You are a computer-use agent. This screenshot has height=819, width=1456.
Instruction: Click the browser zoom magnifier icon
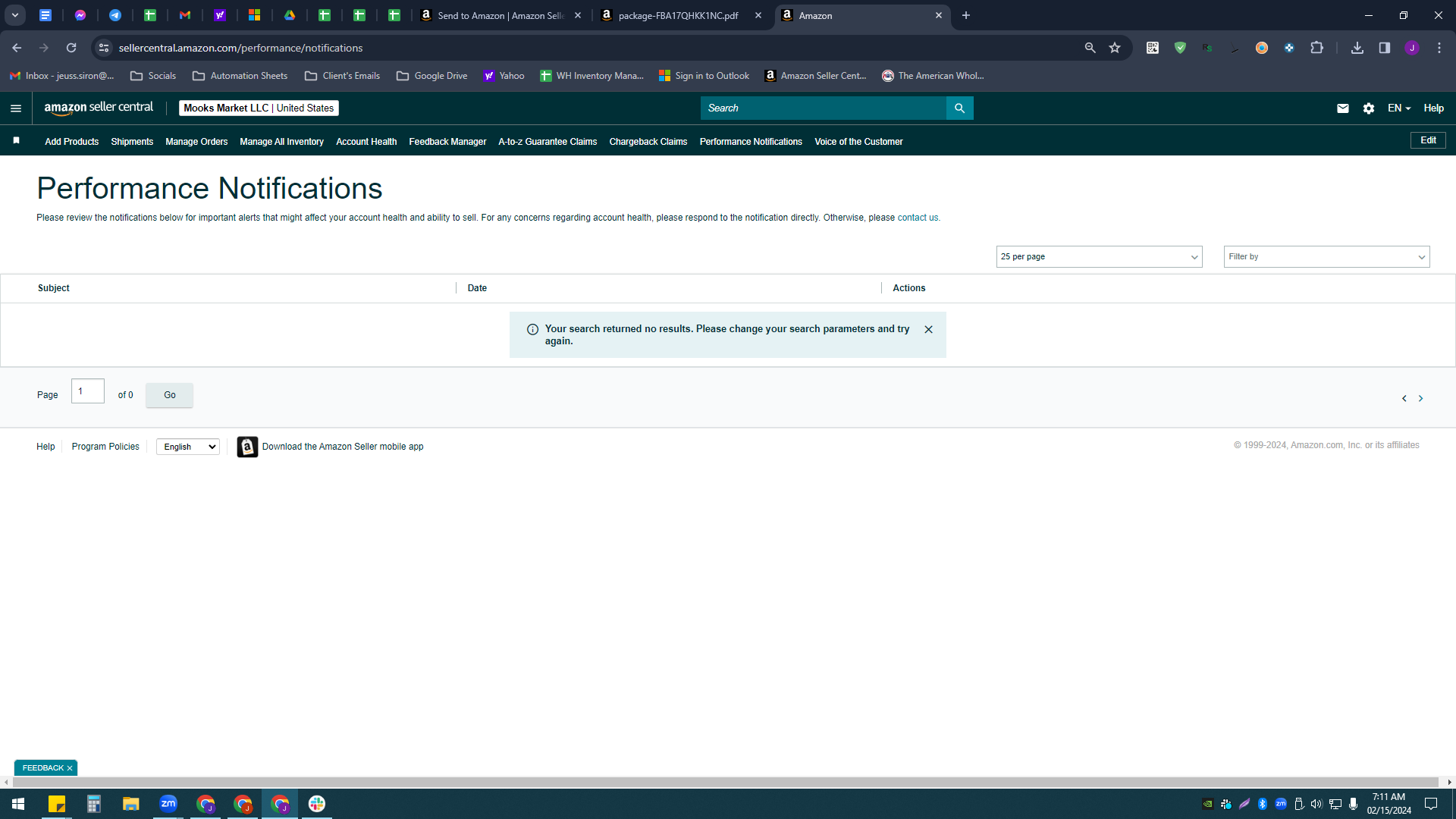click(x=1090, y=48)
